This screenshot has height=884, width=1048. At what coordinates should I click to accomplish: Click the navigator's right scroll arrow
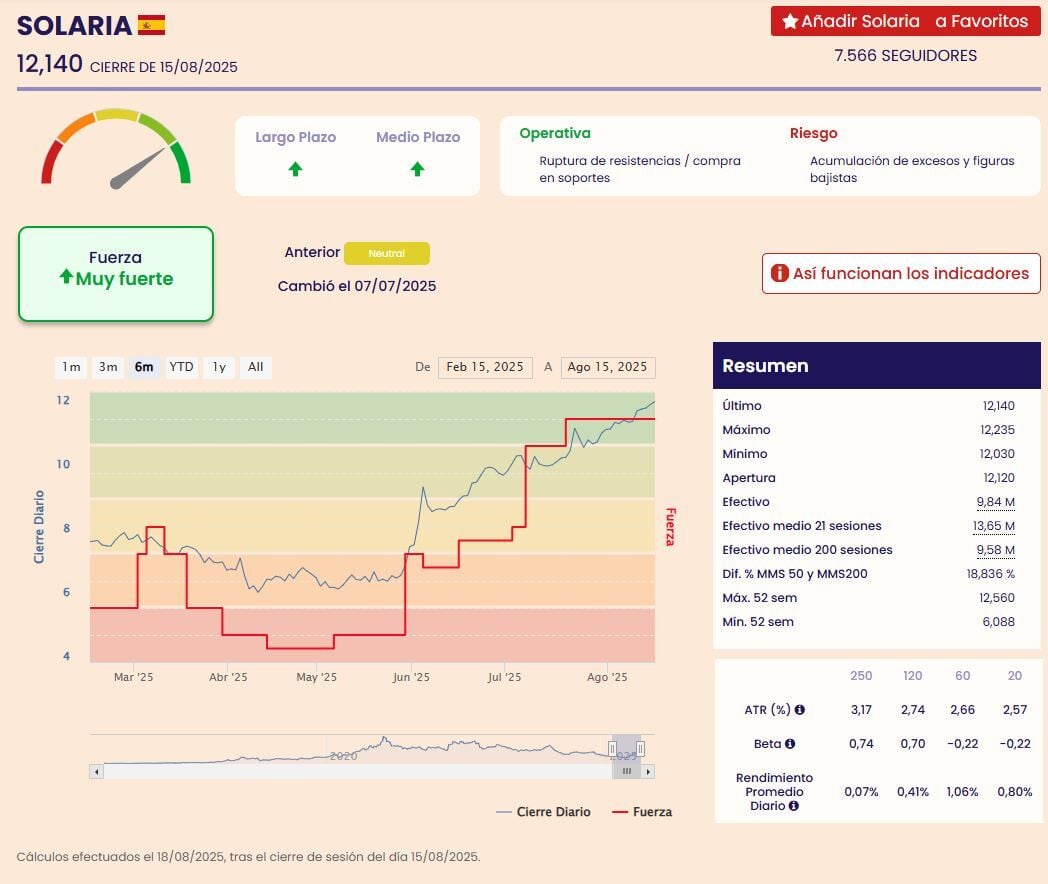649,771
